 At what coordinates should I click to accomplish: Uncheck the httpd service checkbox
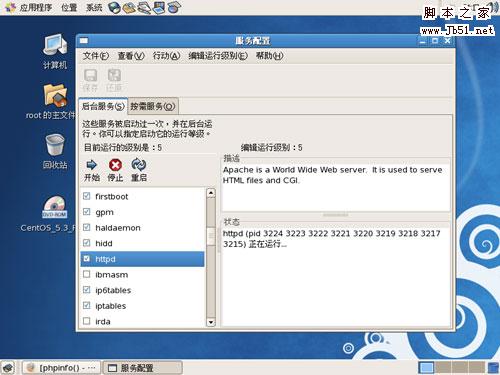(86, 259)
